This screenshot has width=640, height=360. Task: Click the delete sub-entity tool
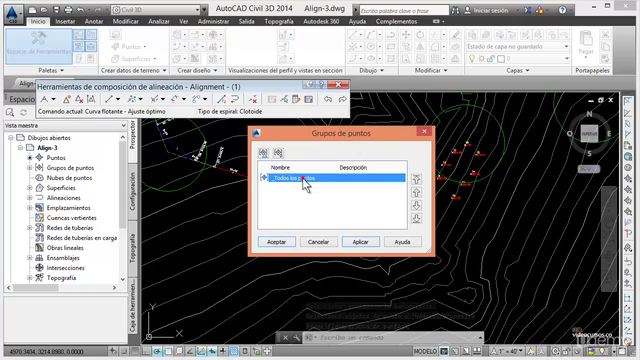(253, 99)
